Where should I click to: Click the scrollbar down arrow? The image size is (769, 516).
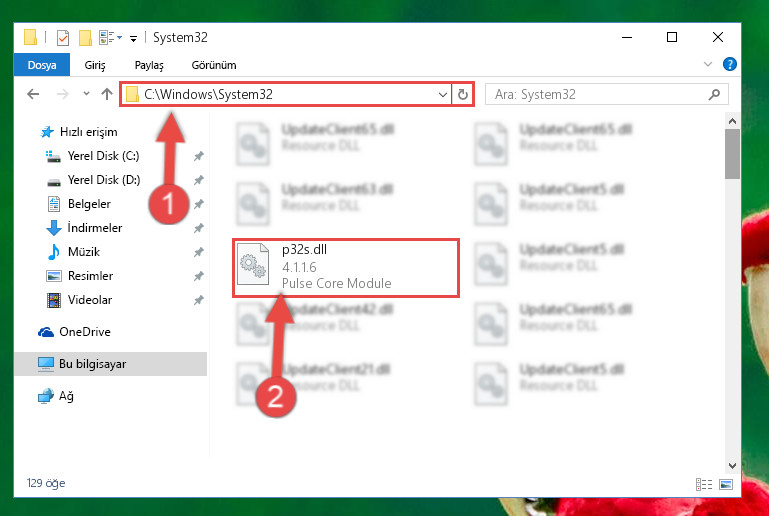point(732,465)
